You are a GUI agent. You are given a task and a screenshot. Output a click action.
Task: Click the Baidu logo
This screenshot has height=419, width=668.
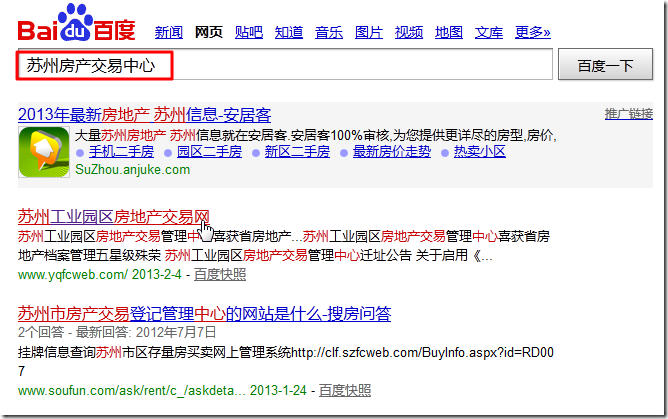click(77, 23)
